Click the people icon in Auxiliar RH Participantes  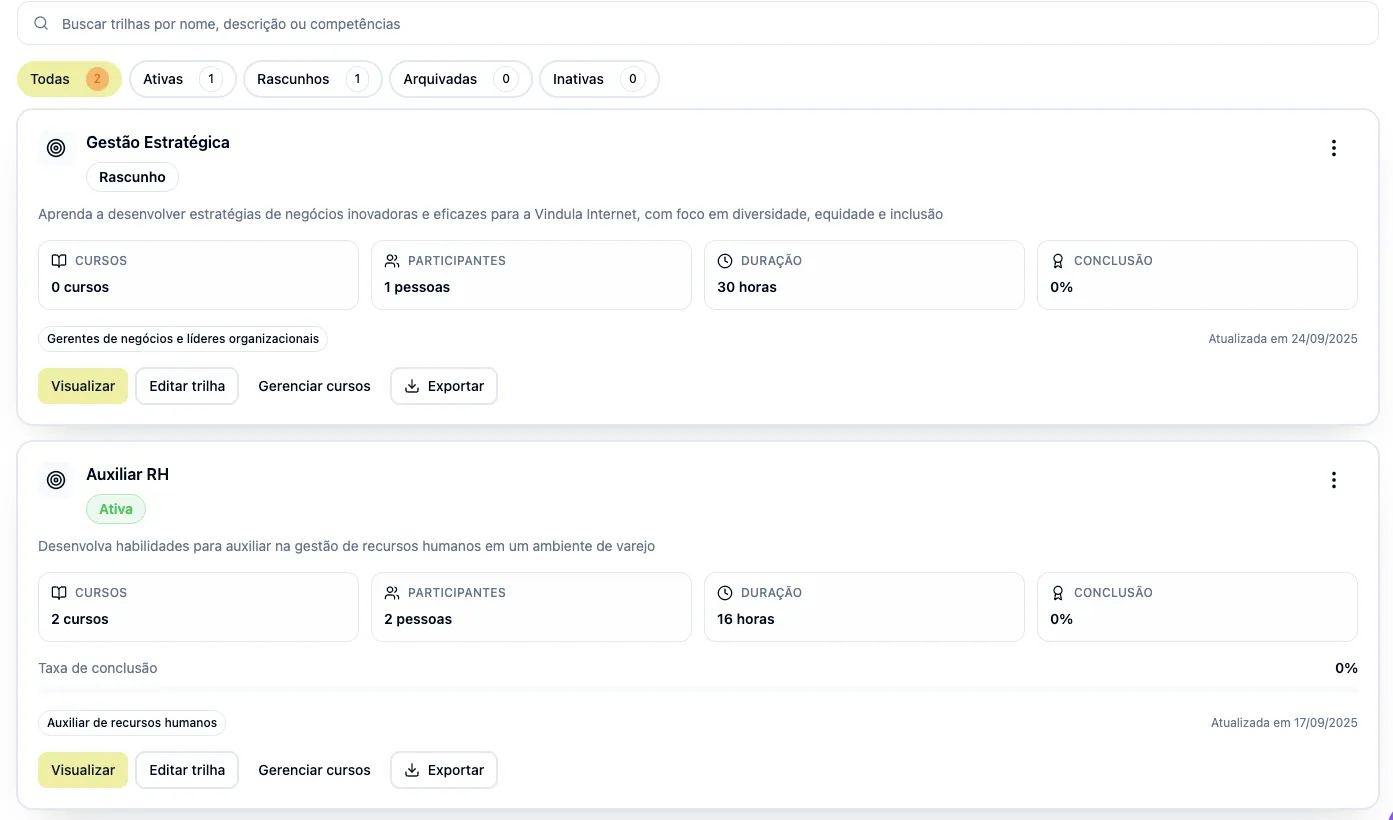click(x=392, y=593)
